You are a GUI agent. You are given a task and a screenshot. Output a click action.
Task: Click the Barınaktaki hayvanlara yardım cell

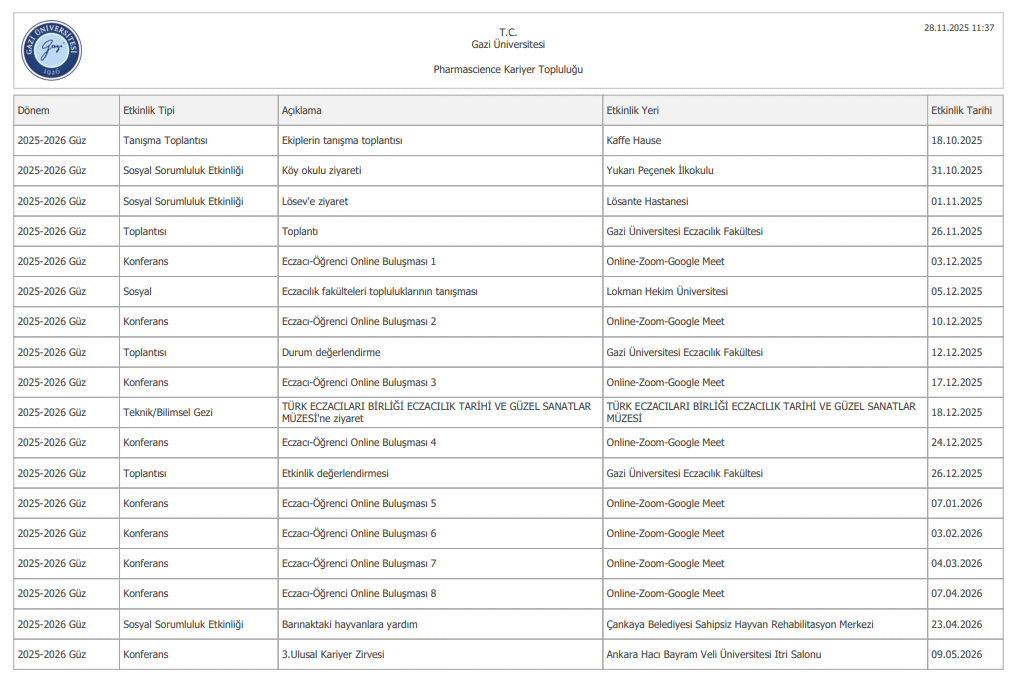[x=349, y=624]
